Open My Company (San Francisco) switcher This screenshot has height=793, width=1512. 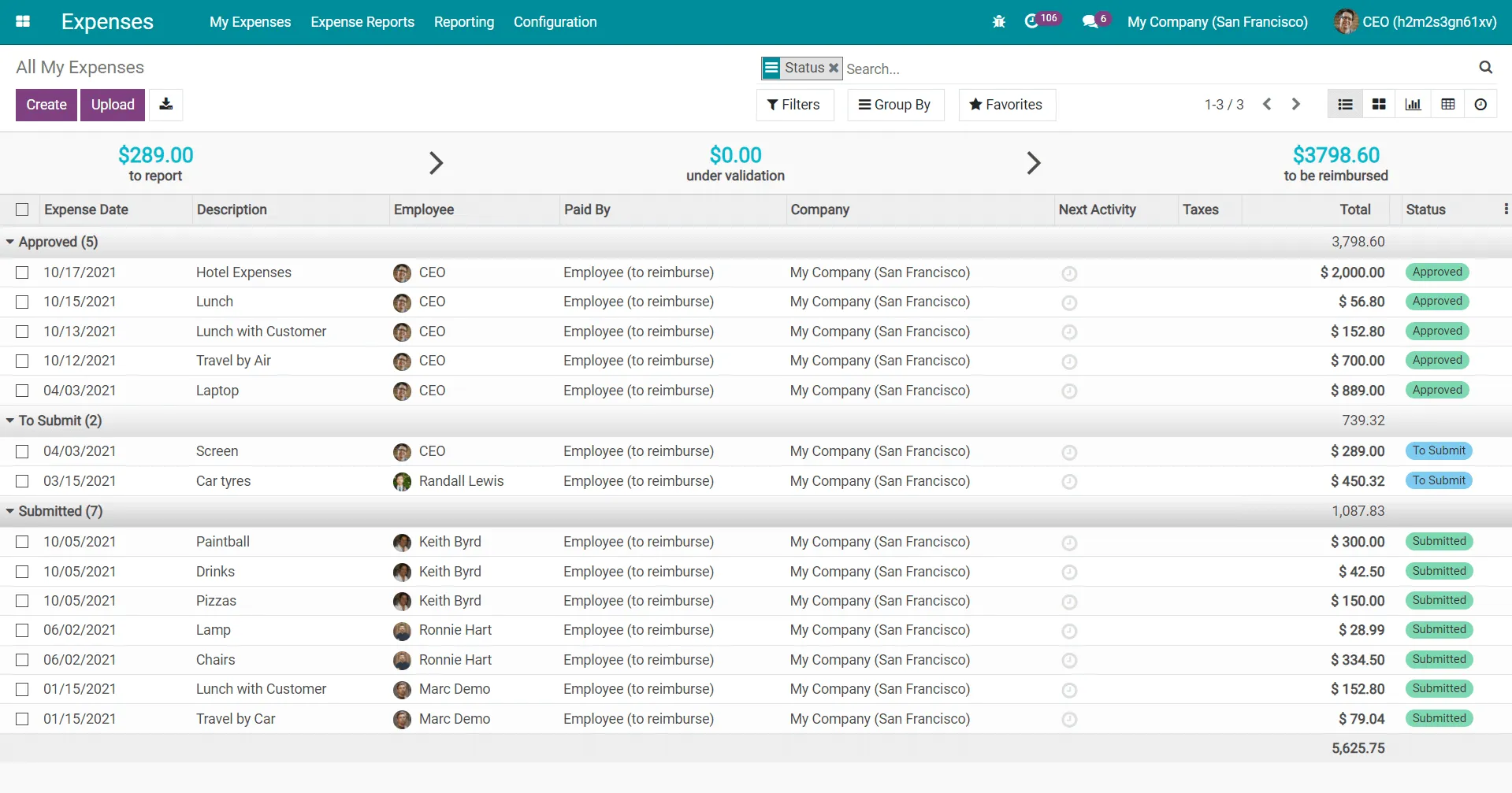click(1217, 22)
